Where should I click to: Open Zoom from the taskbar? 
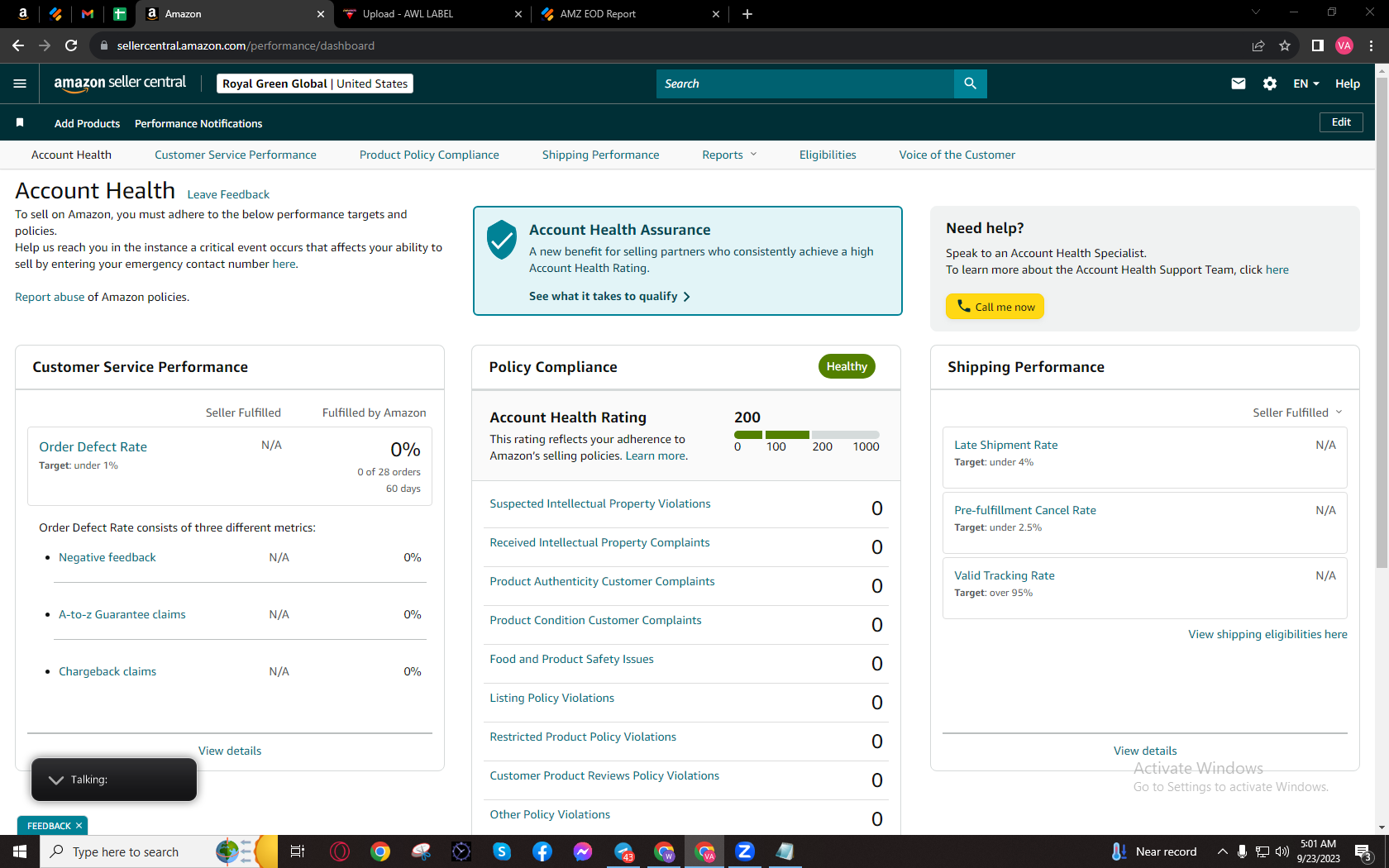click(x=745, y=851)
